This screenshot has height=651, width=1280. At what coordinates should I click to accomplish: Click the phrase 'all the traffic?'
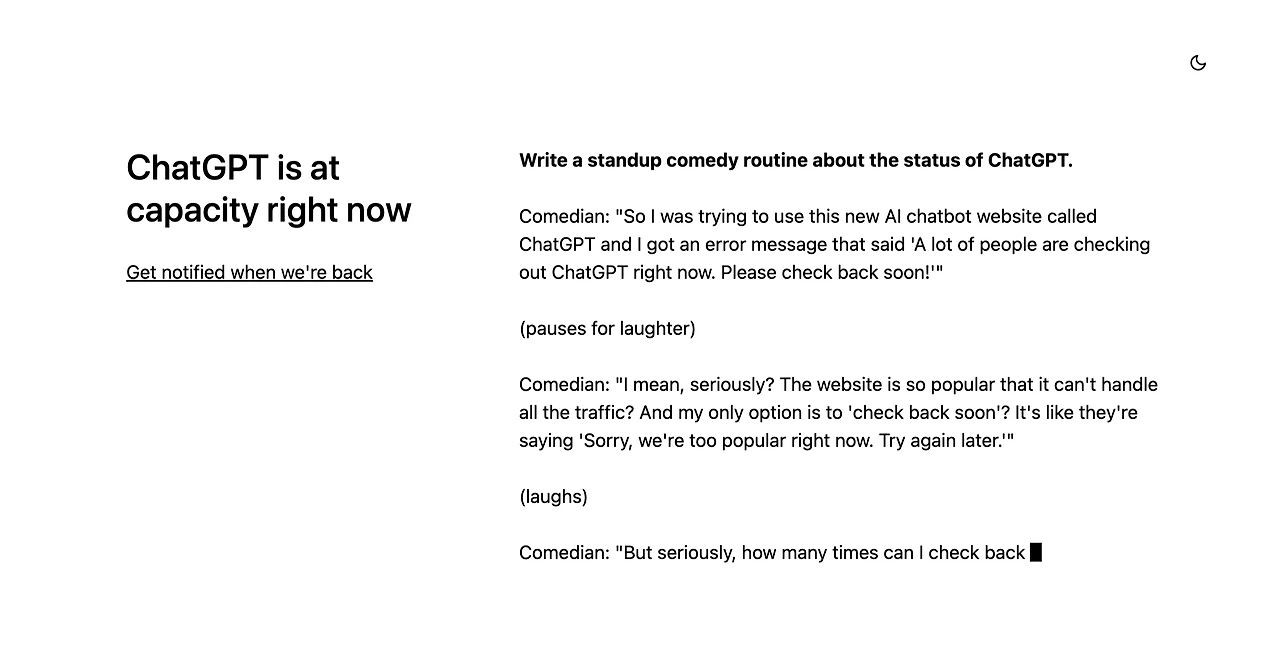tap(577, 412)
